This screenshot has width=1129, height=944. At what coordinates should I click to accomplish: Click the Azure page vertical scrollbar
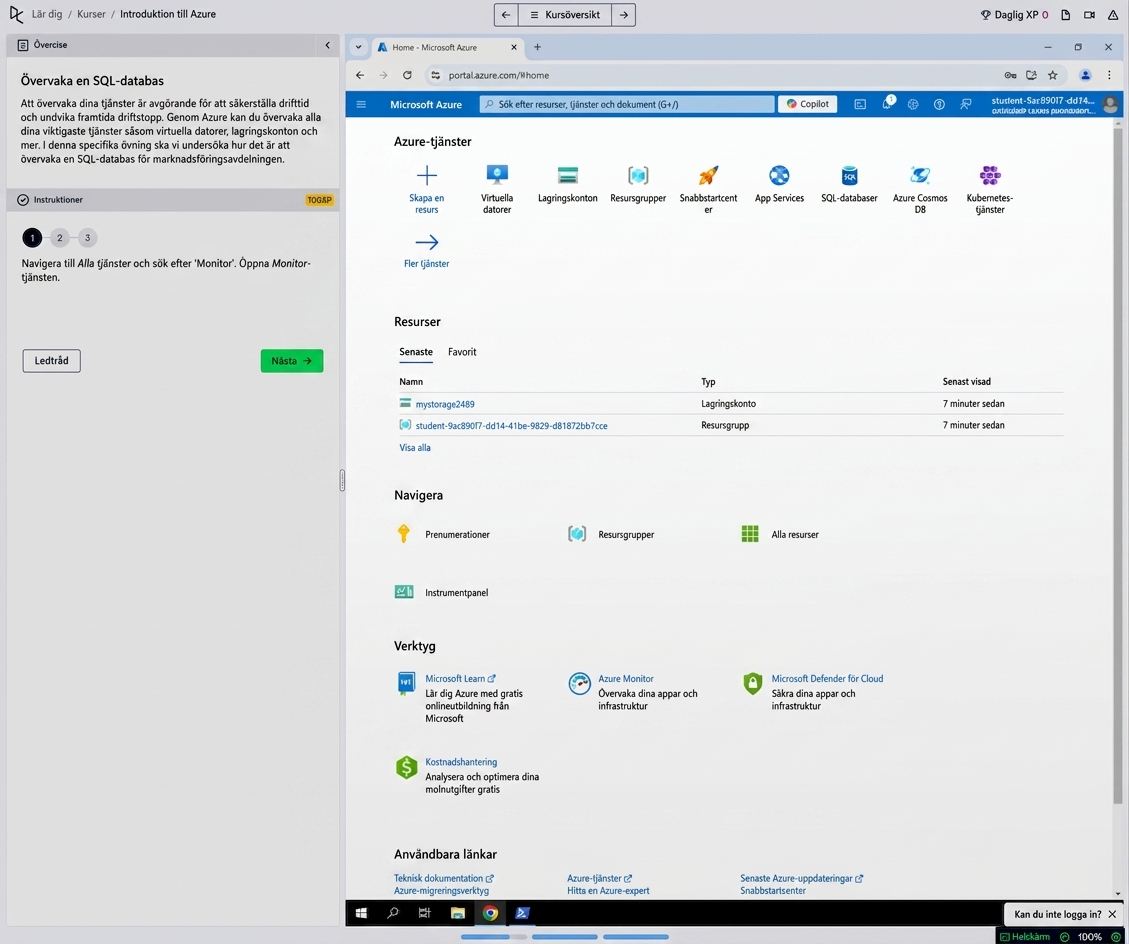(1117, 465)
